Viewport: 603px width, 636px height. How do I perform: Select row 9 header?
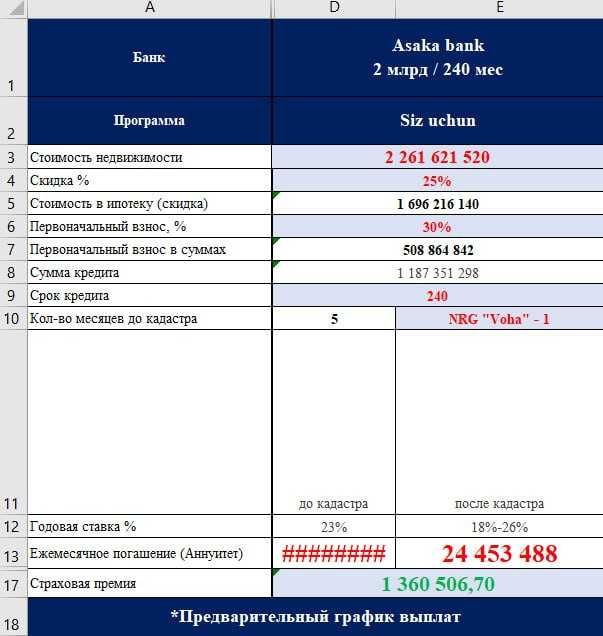[13, 295]
